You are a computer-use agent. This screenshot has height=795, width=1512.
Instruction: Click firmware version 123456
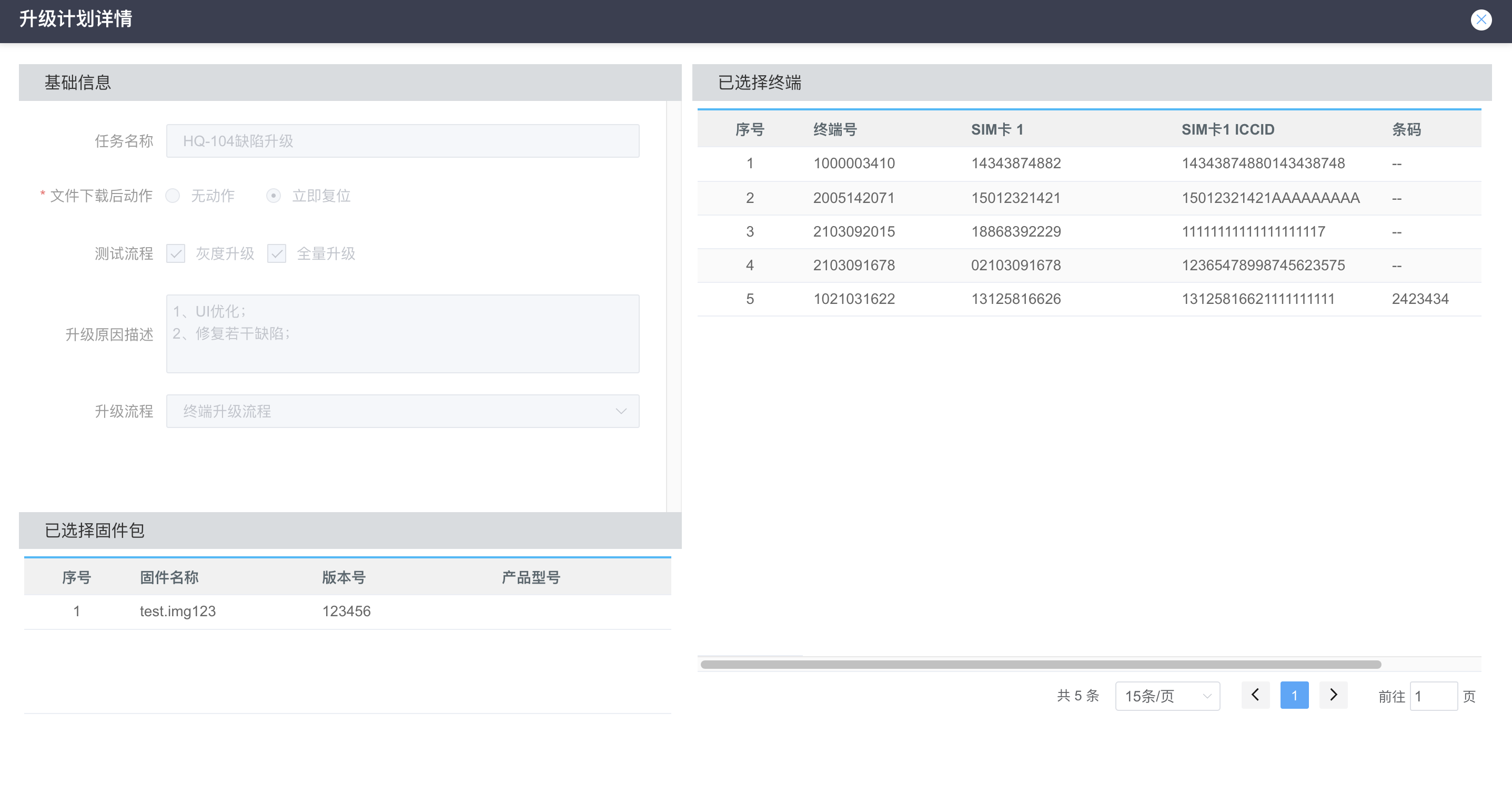346,611
